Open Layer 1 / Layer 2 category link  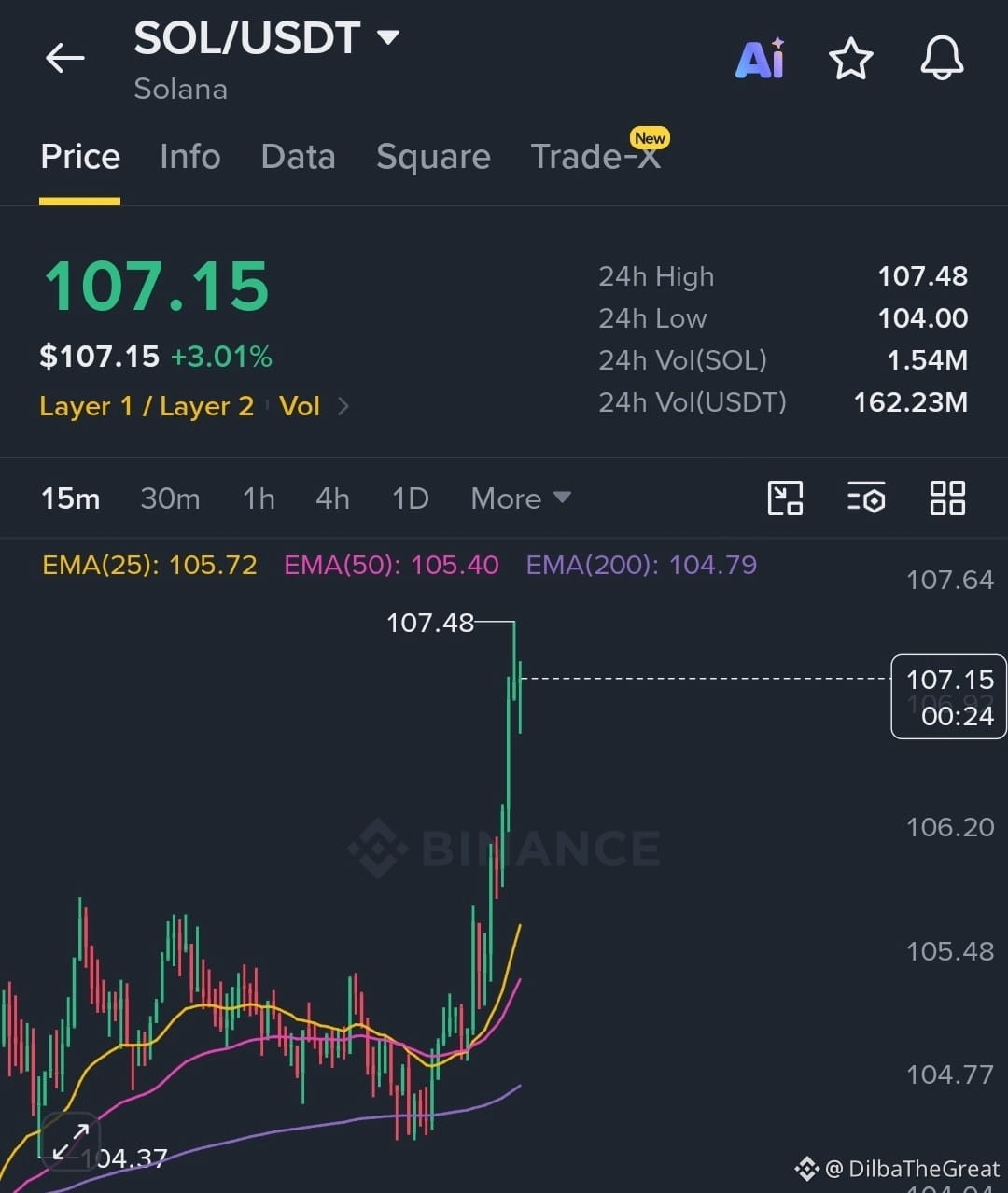tap(147, 406)
